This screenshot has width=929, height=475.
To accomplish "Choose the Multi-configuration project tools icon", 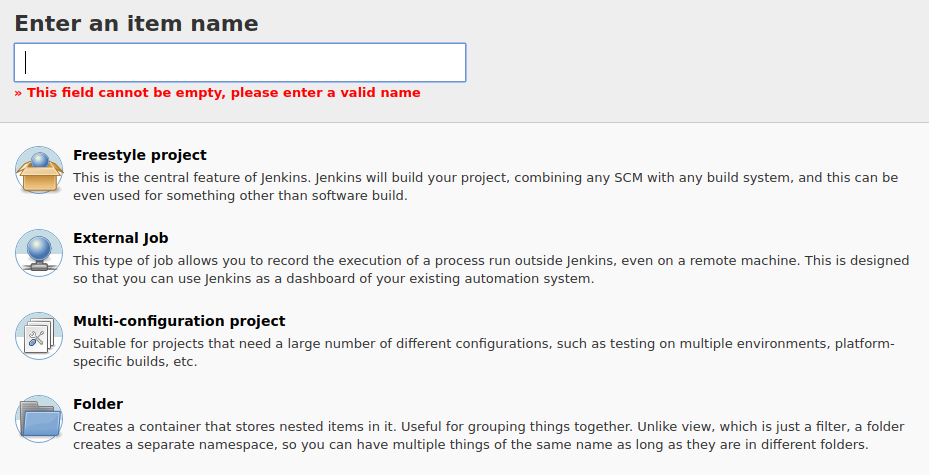I will pyautogui.click(x=39, y=336).
